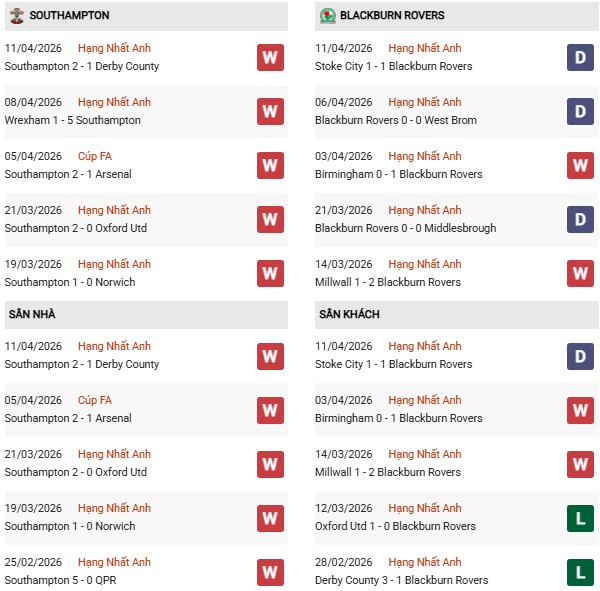600x591 pixels.
Task: Click W badge for Millwall match in Sân Khách
Action: click(580, 463)
